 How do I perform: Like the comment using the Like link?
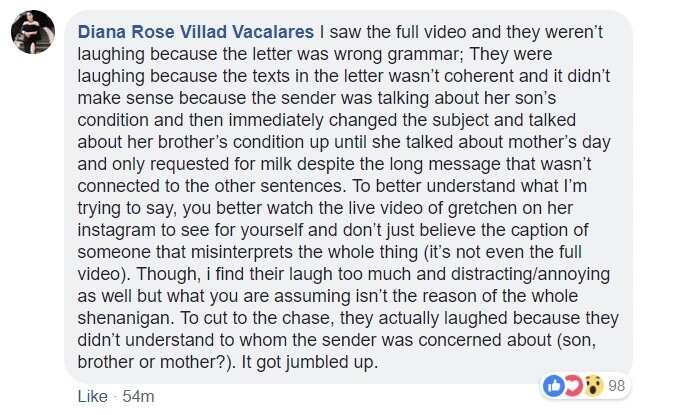point(93,396)
